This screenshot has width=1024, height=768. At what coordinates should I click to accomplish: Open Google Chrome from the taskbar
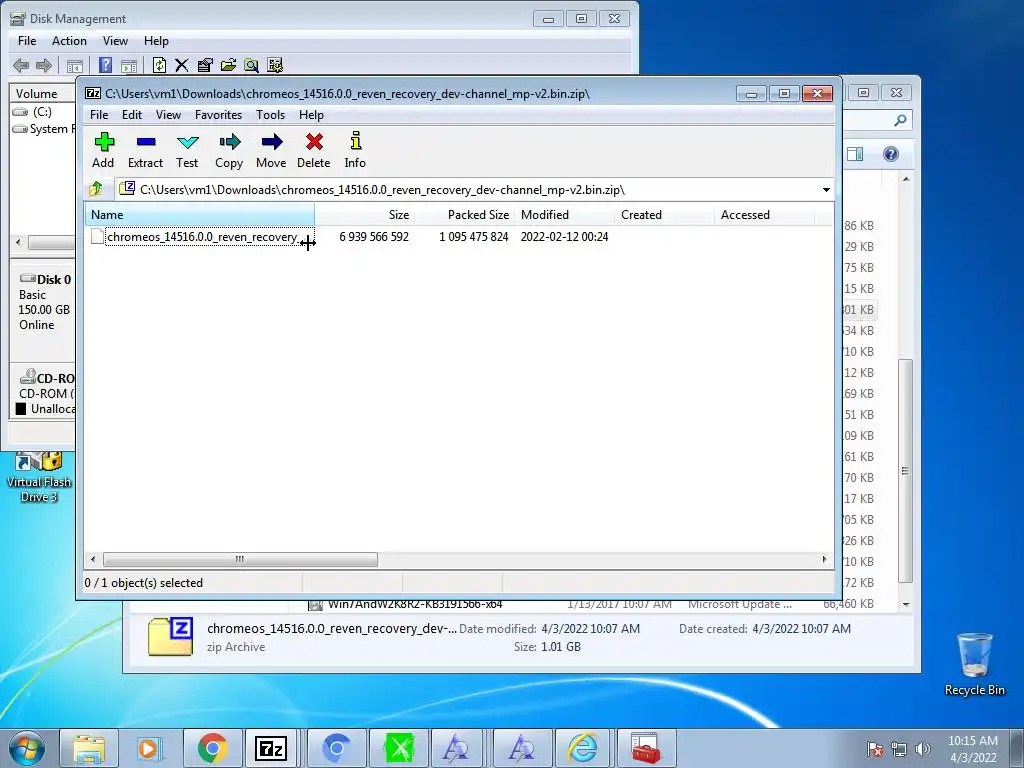pyautogui.click(x=213, y=748)
